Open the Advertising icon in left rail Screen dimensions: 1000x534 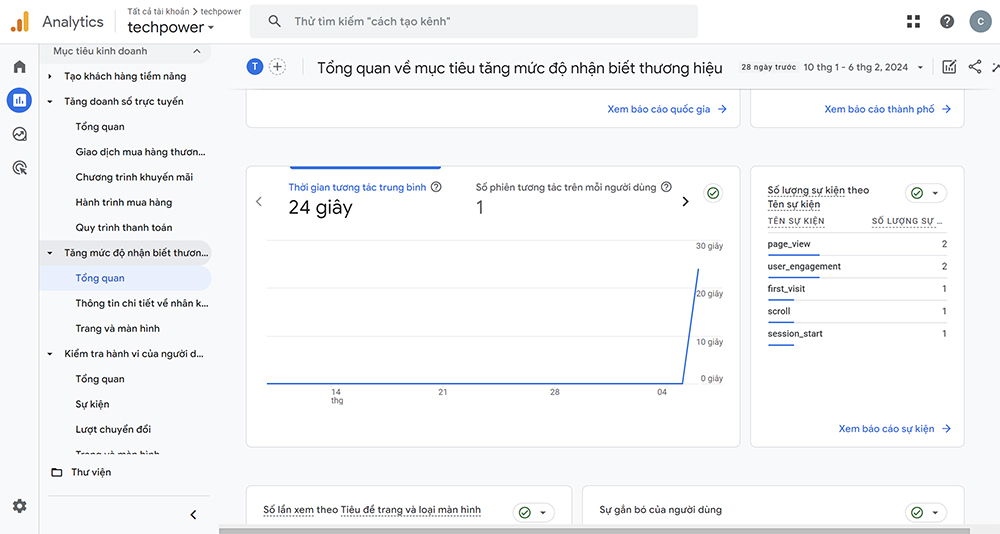tap(19, 167)
